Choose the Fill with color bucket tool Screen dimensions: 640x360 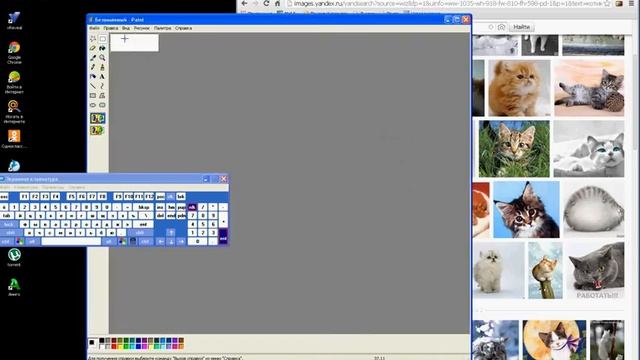[x=102, y=48]
